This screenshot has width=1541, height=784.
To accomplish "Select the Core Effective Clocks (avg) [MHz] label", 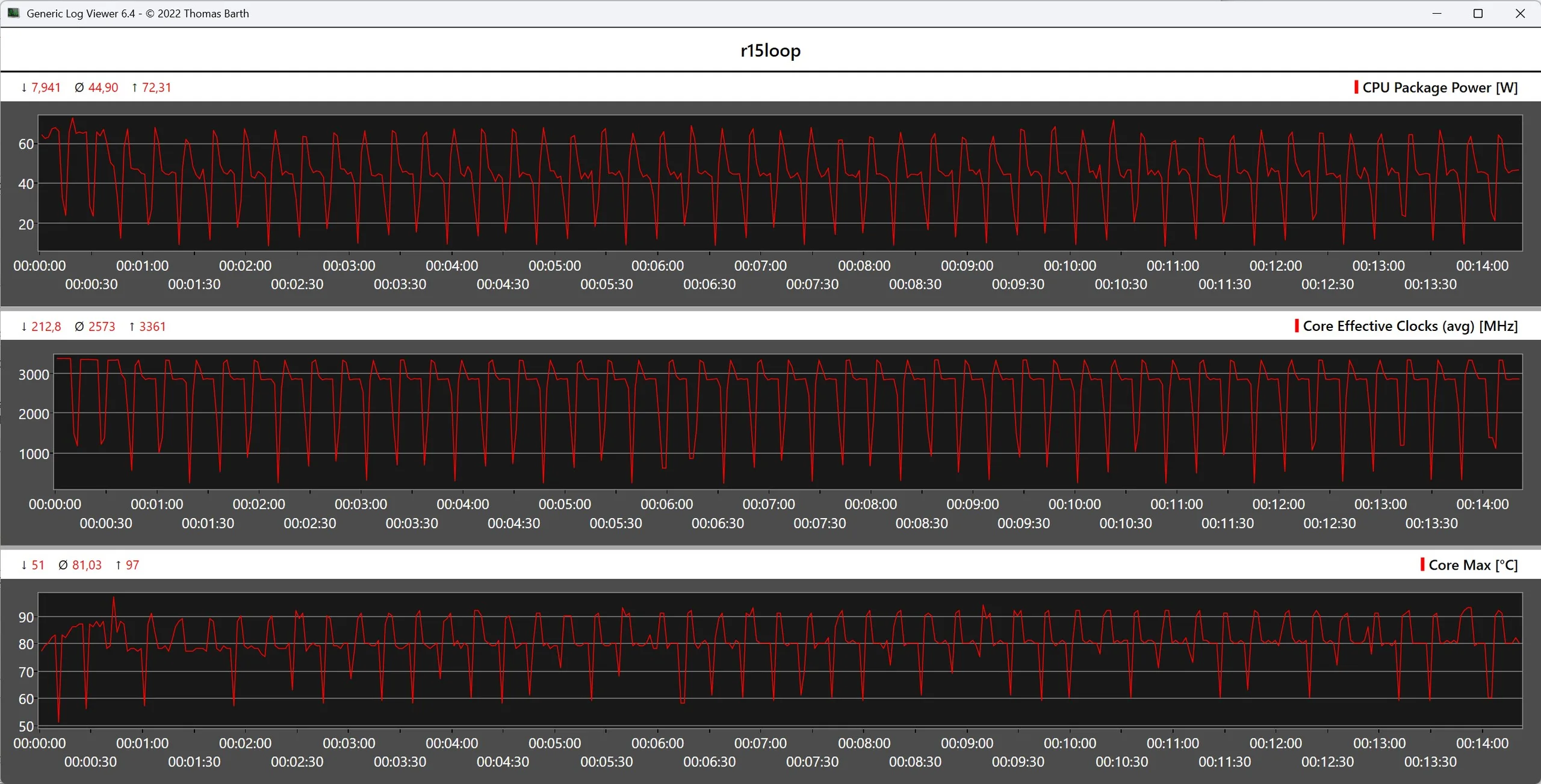I will (x=1410, y=326).
